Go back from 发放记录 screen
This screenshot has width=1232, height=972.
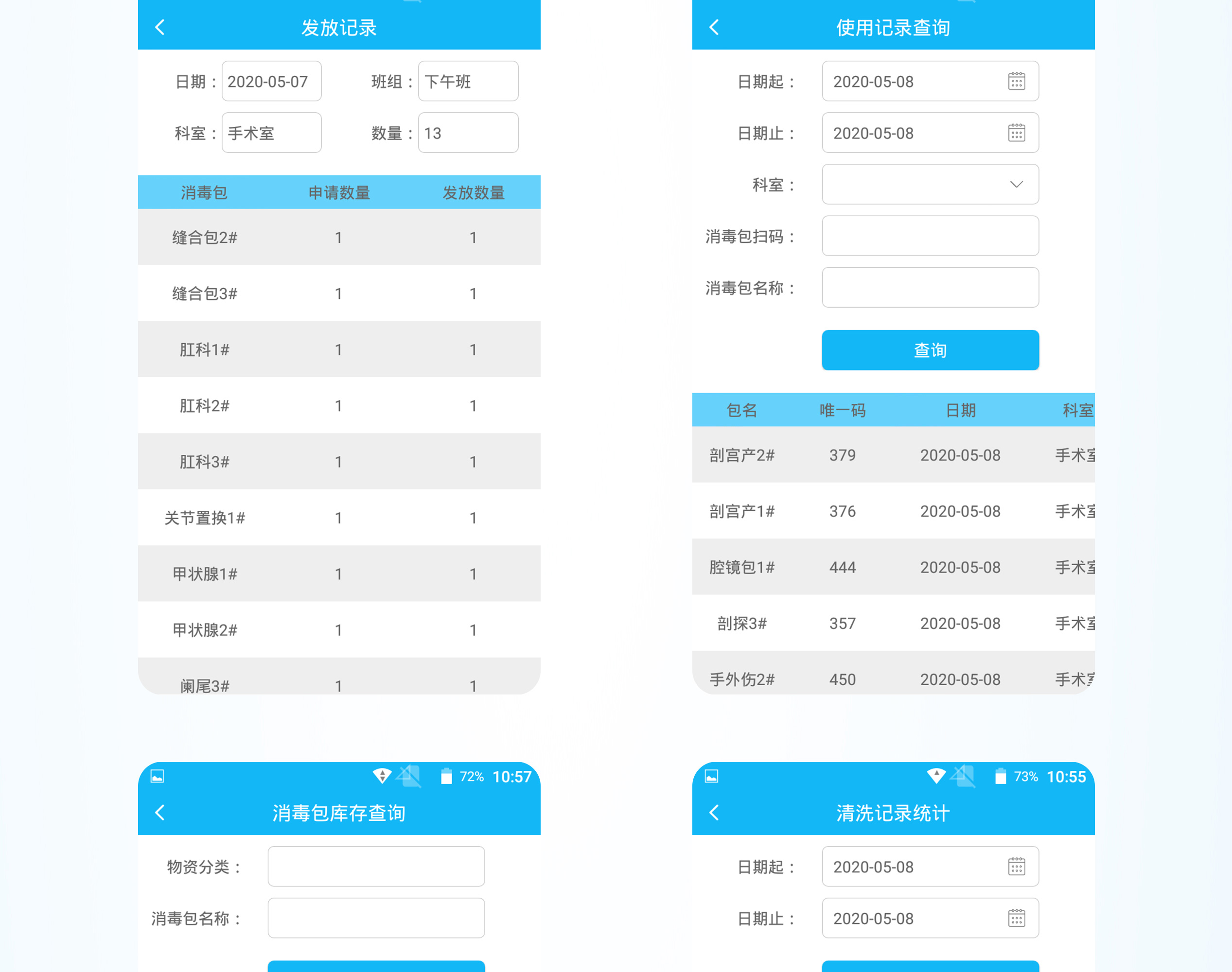point(160,27)
